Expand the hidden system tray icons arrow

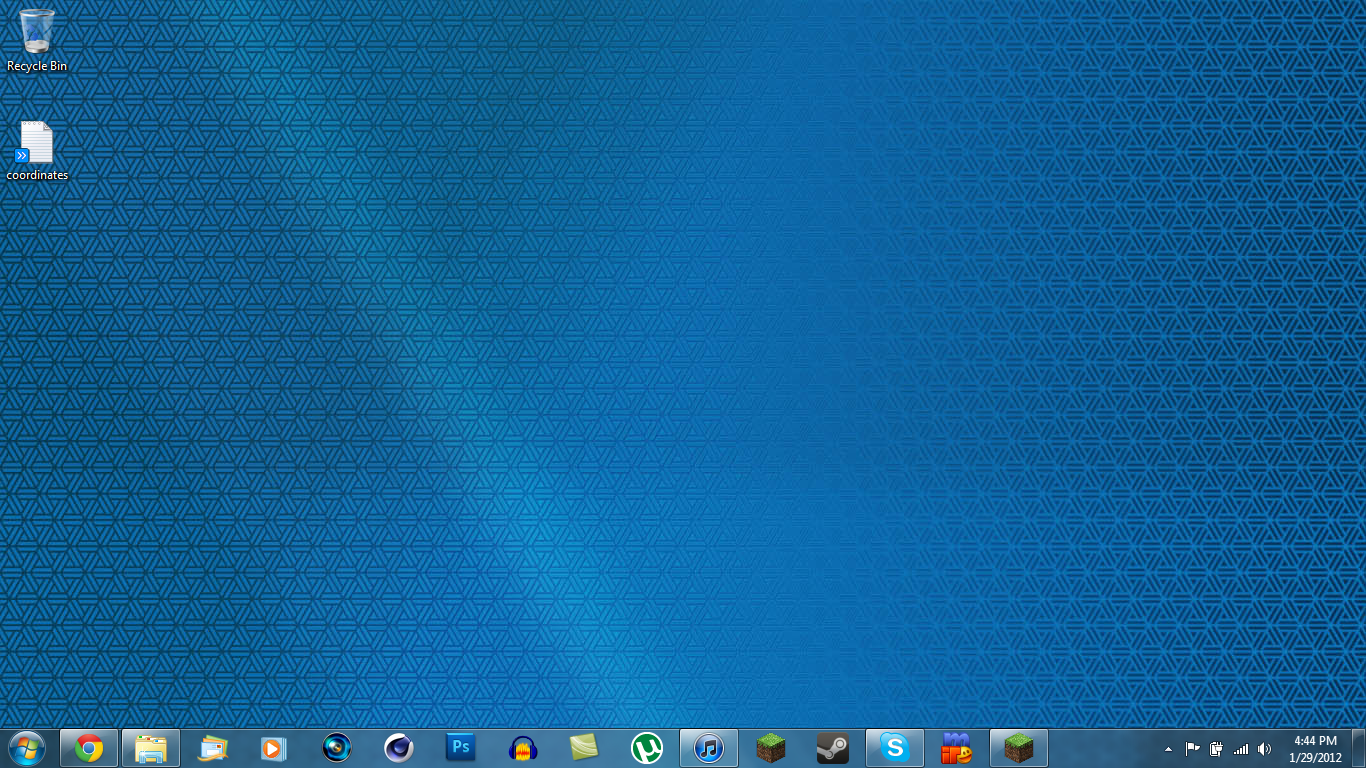point(1168,749)
